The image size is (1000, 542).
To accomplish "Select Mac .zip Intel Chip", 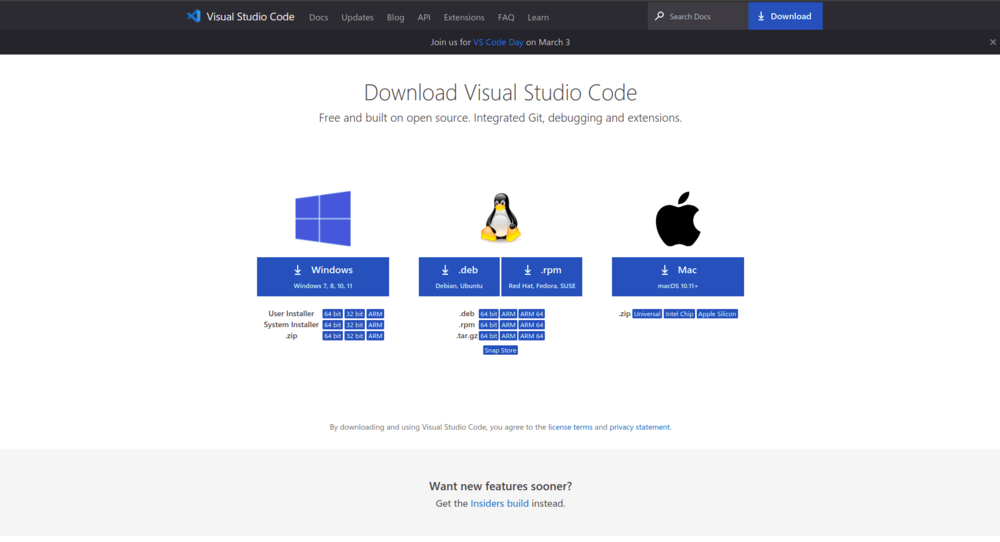I will click(x=679, y=314).
